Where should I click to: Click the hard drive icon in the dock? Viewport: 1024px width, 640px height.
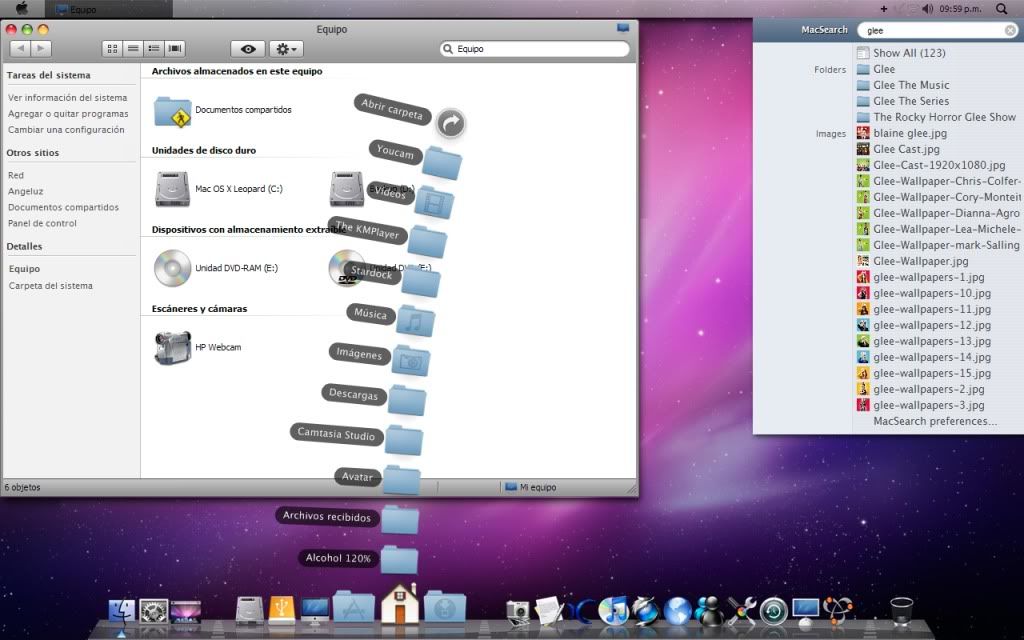tap(249, 611)
